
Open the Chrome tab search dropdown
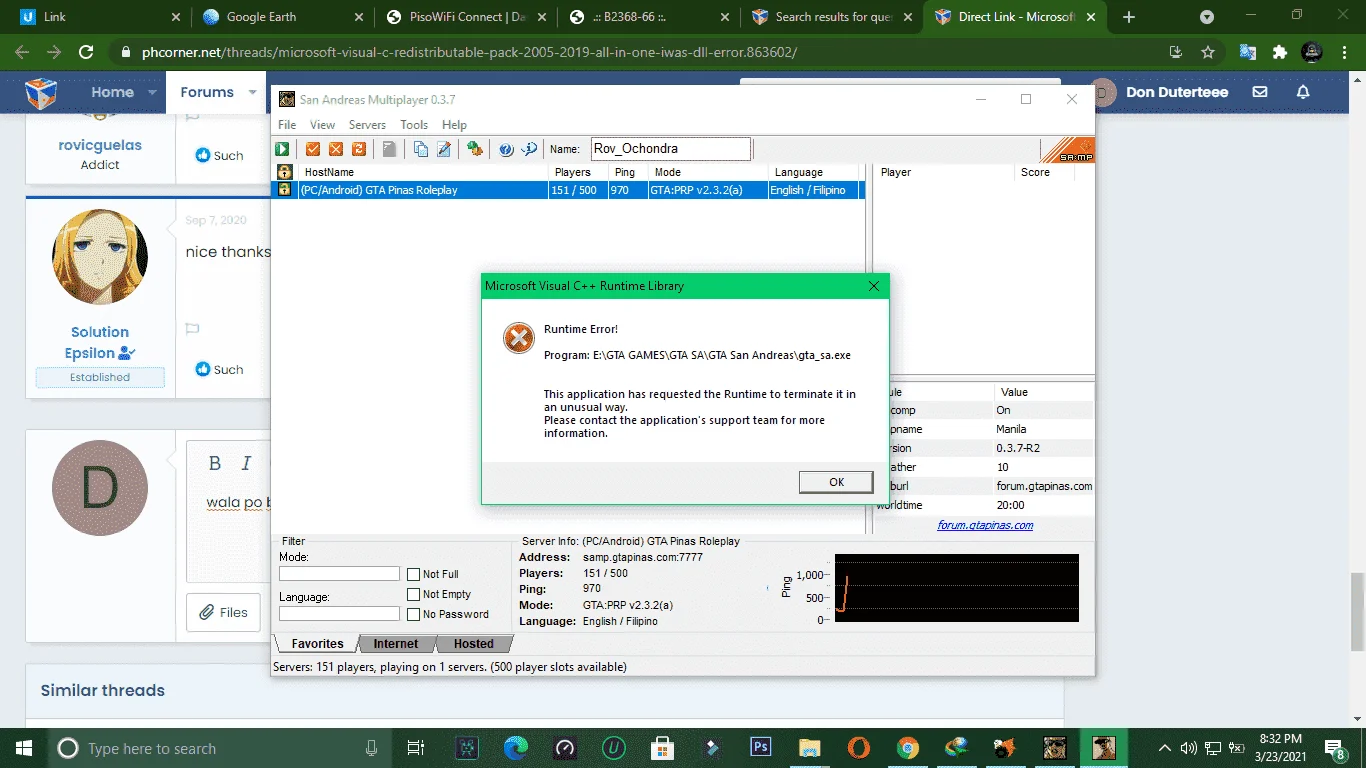pyautogui.click(x=1207, y=17)
